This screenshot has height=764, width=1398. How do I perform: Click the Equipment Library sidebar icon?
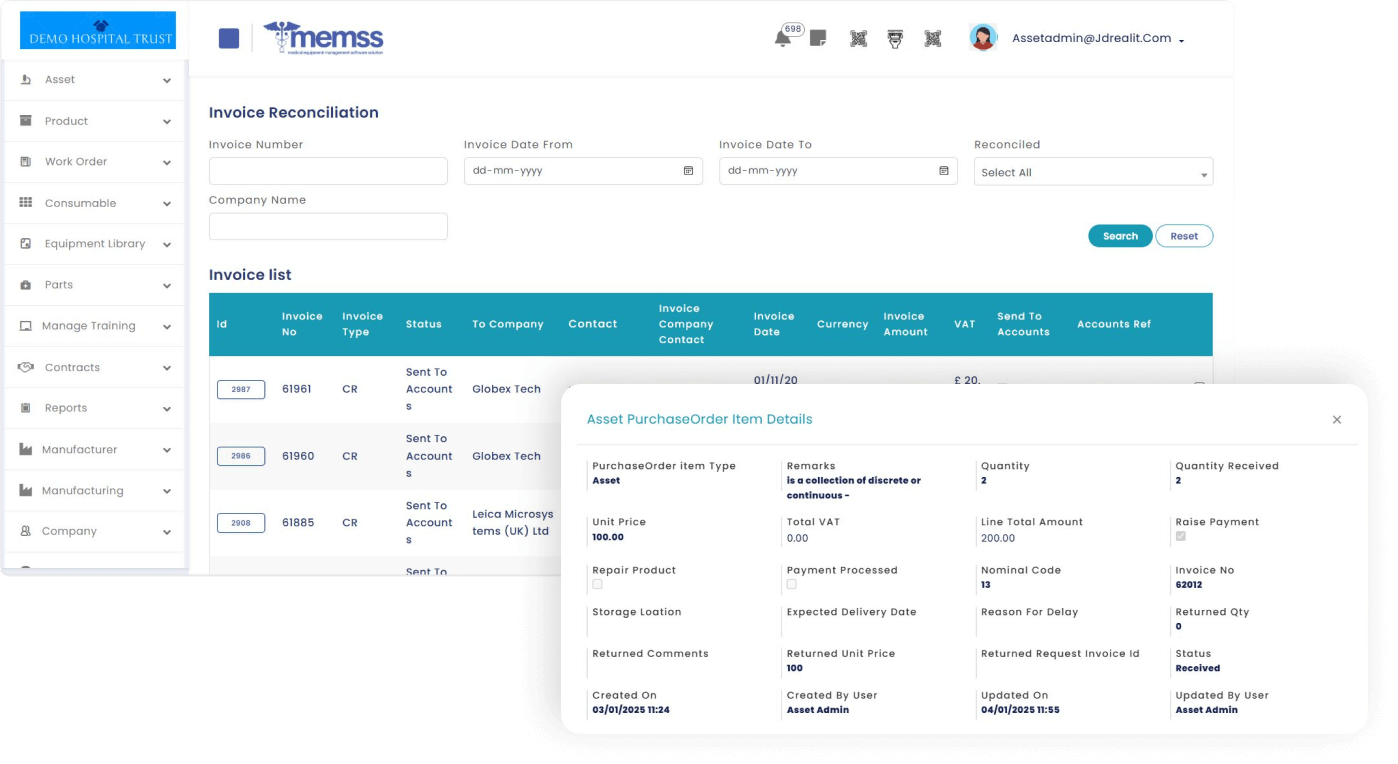tap(26, 244)
